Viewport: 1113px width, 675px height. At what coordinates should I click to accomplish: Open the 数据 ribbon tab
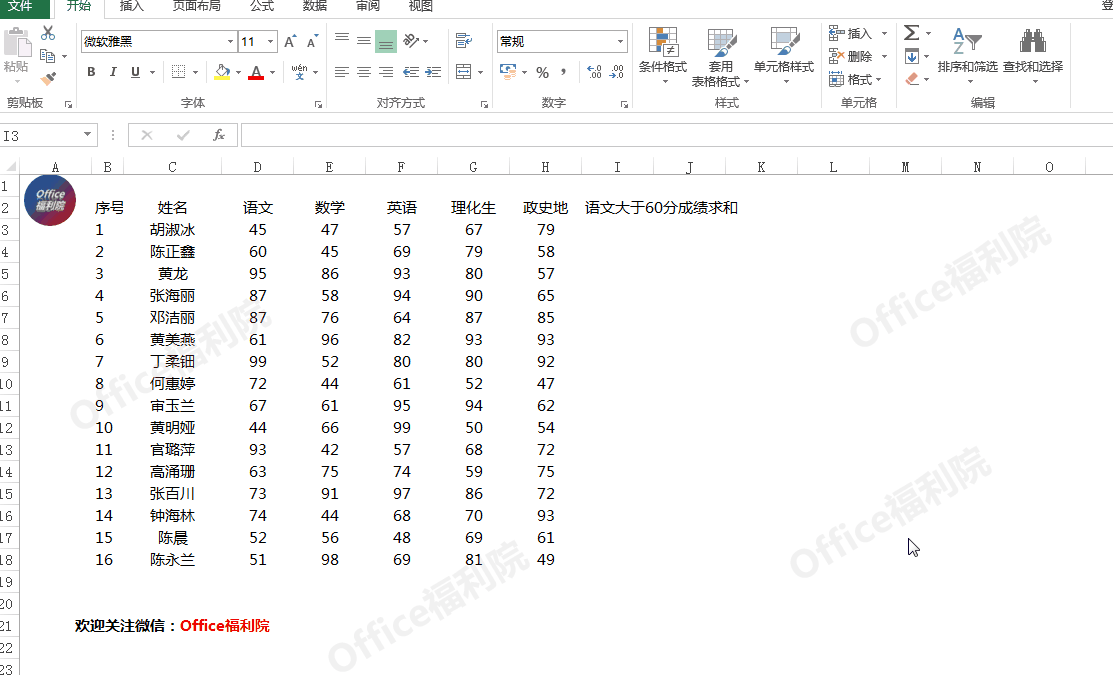[314, 6]
